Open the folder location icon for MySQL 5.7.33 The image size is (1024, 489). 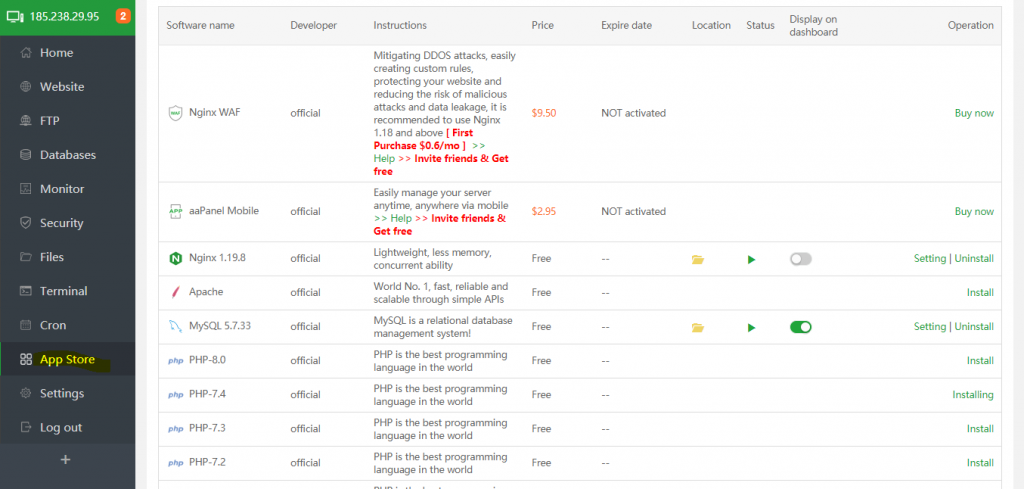698,327
